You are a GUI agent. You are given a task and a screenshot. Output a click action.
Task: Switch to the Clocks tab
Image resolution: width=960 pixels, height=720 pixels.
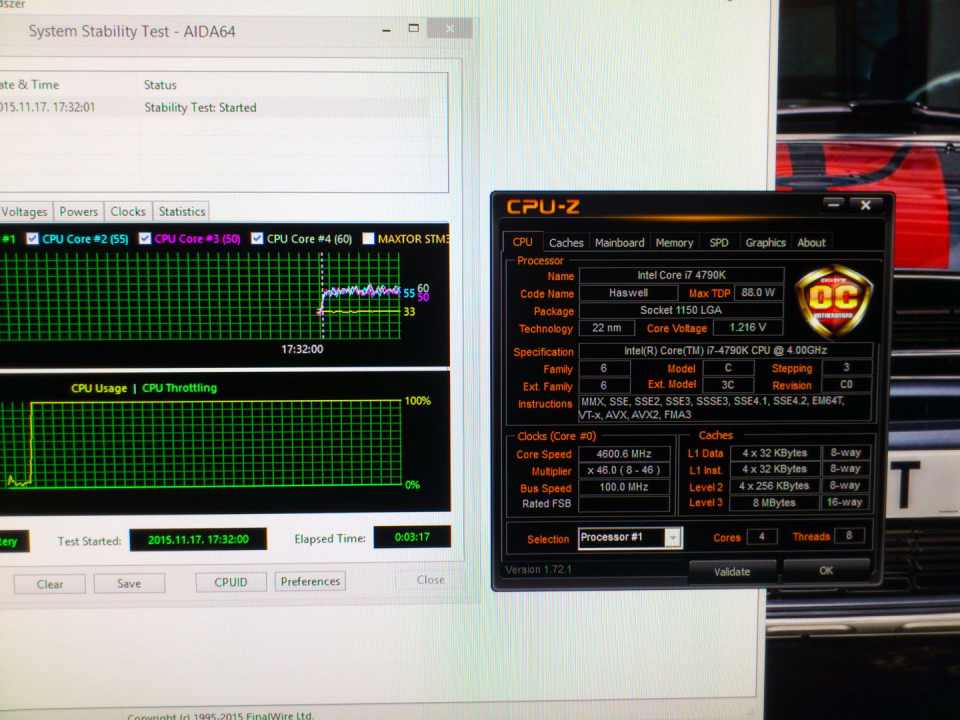coord(128,212)
